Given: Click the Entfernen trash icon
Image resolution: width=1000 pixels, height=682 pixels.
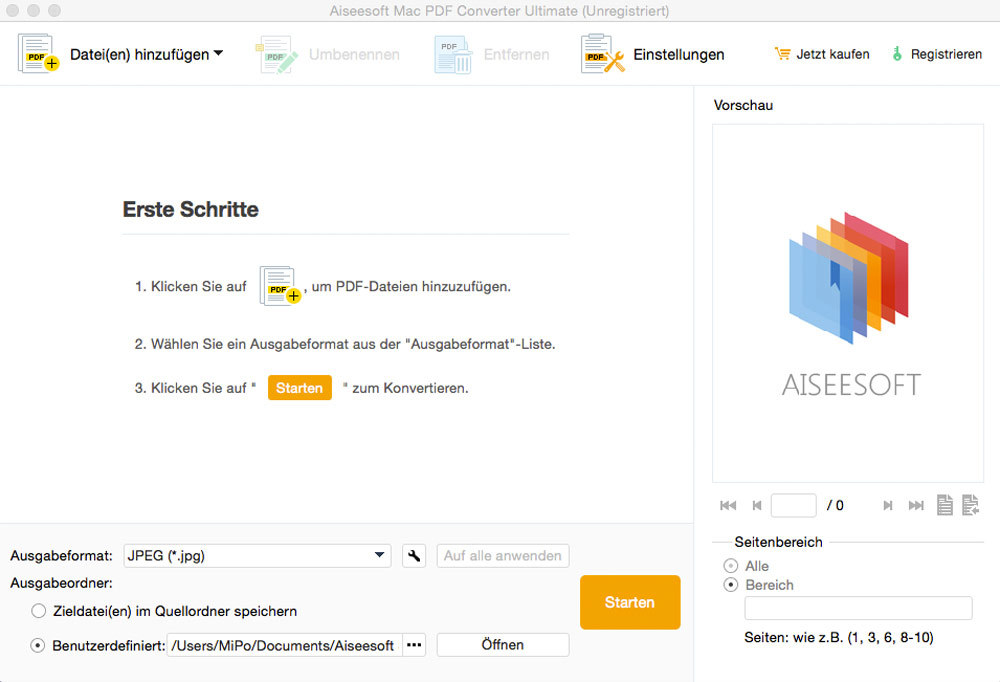Looking at the screenshot, I should click(x=453, y=55).
